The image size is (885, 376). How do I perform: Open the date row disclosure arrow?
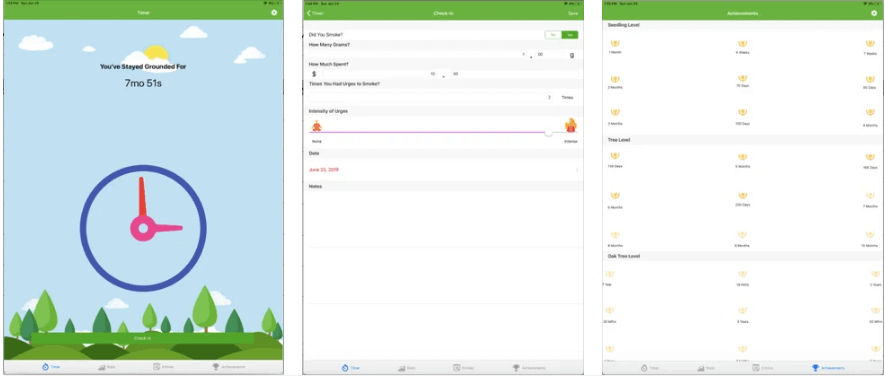coord(577,169)
